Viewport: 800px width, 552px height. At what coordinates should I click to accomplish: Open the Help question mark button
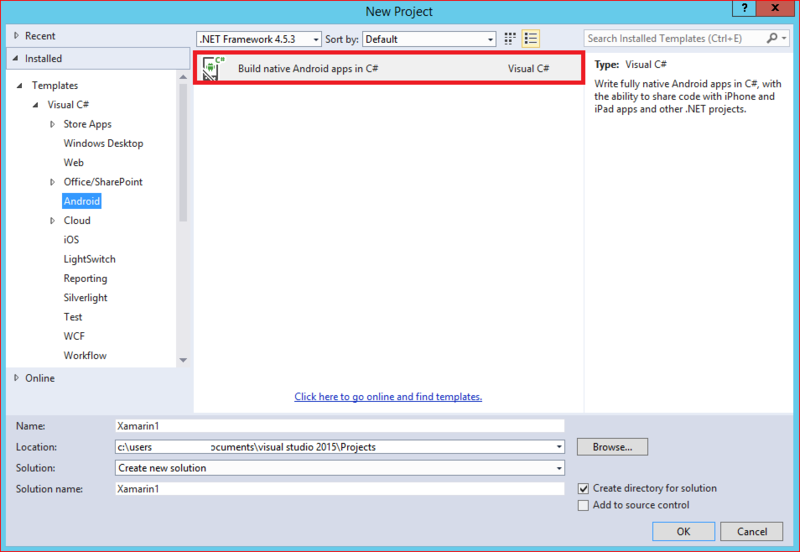(x=744, y=8)
